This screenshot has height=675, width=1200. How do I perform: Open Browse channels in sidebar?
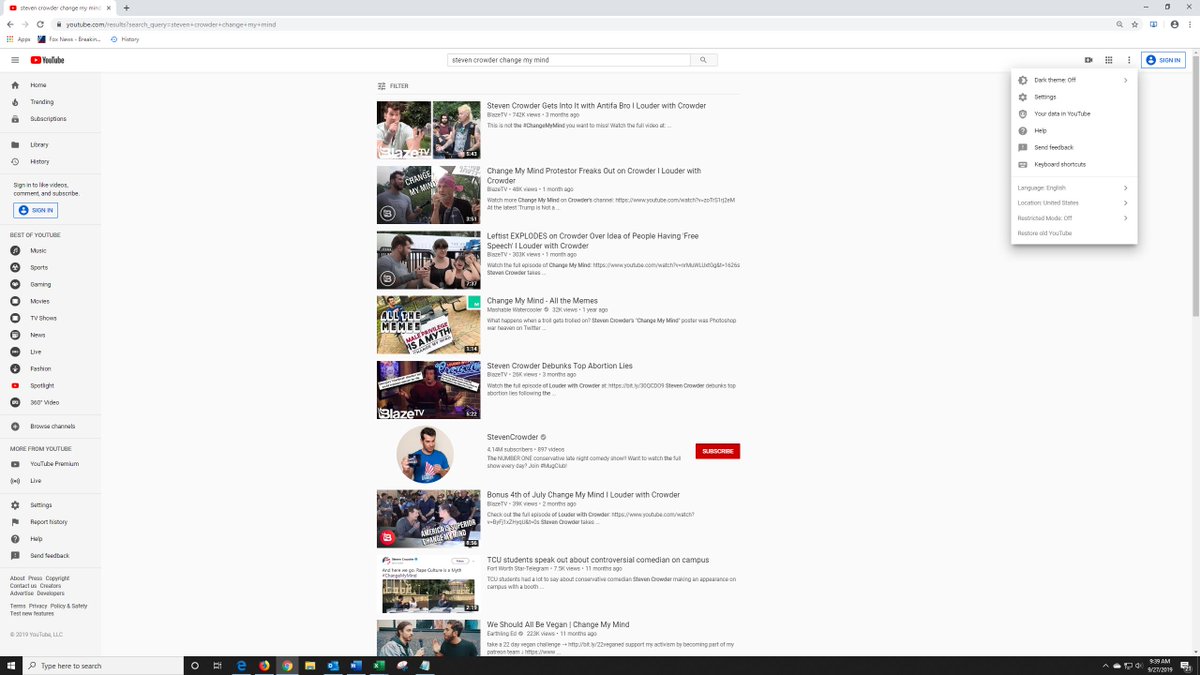(50, 426)
